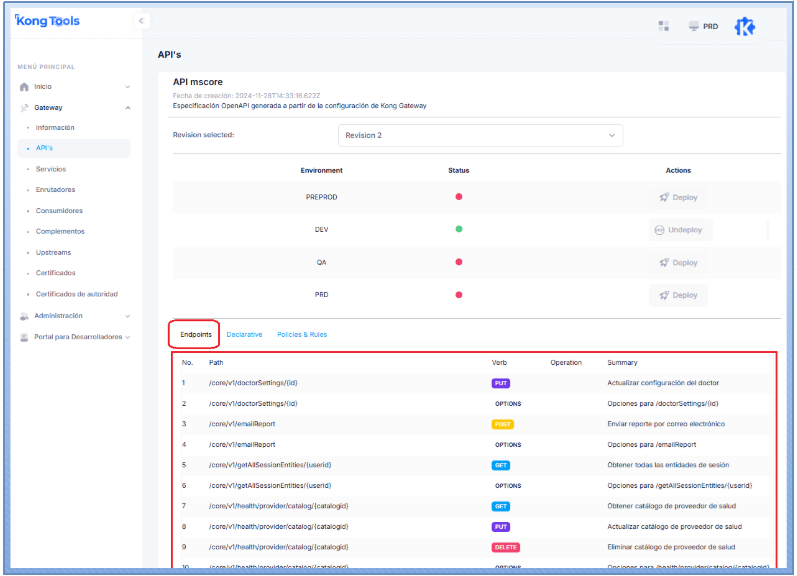Open the apps grid icon in header
Image resolution: width=797 pixels, height=576 pixels.
[664, 26]
